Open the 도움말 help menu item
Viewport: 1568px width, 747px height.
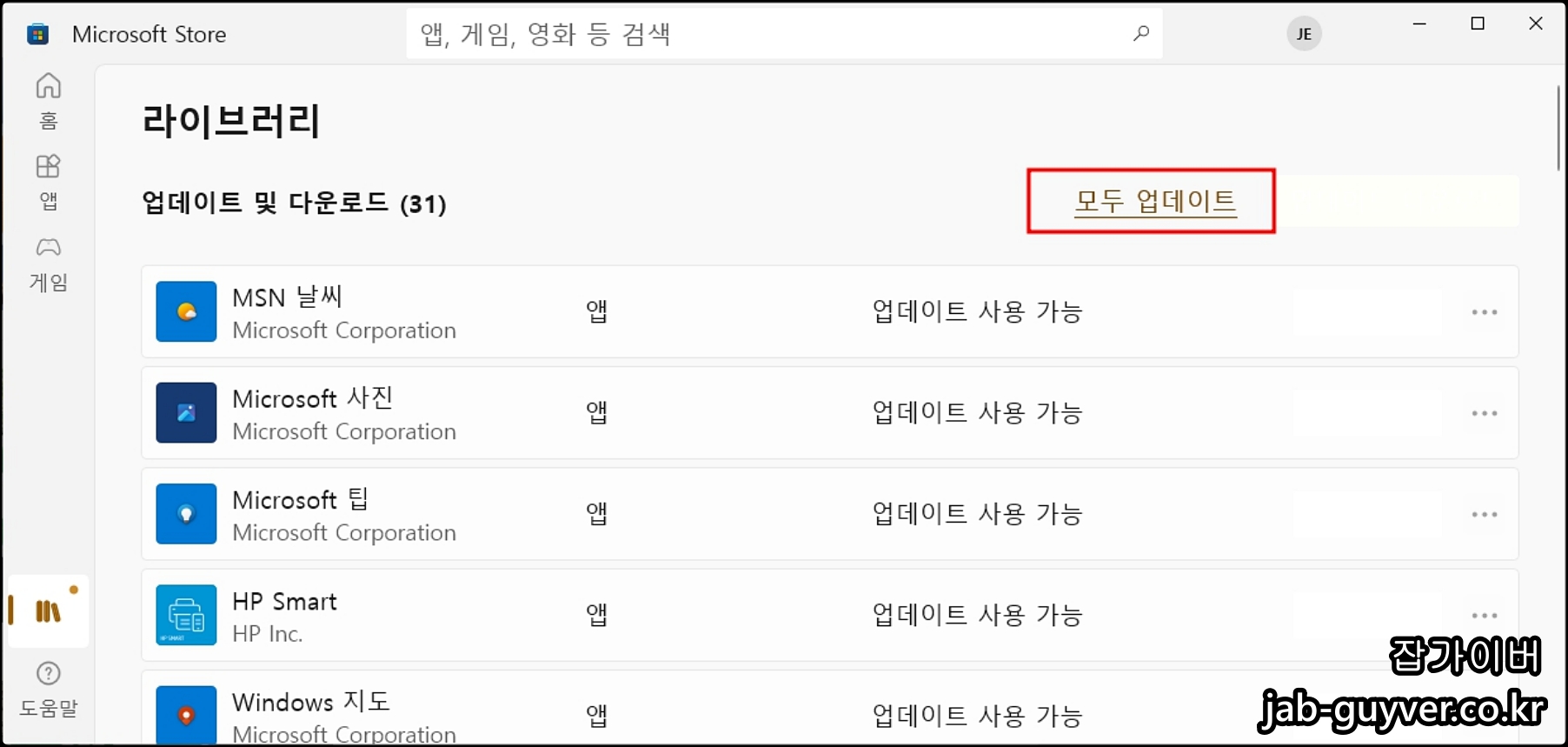pyautogui.click(x=49, y=691)
